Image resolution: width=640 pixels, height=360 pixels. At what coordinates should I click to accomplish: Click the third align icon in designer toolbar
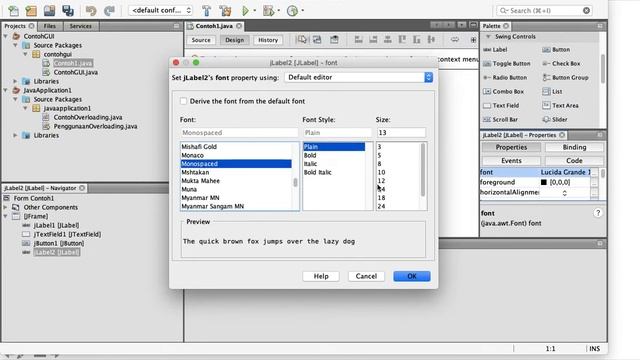(388, 40)
